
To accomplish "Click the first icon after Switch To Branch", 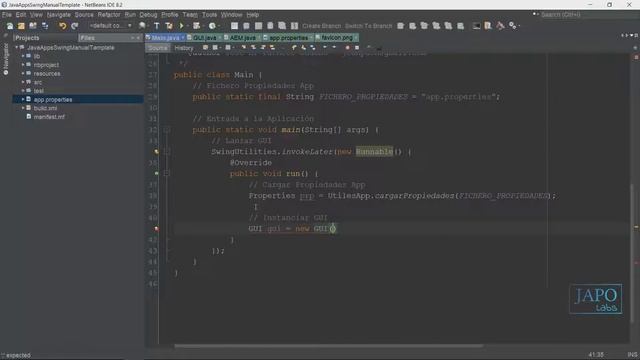I will click(400, 26).
